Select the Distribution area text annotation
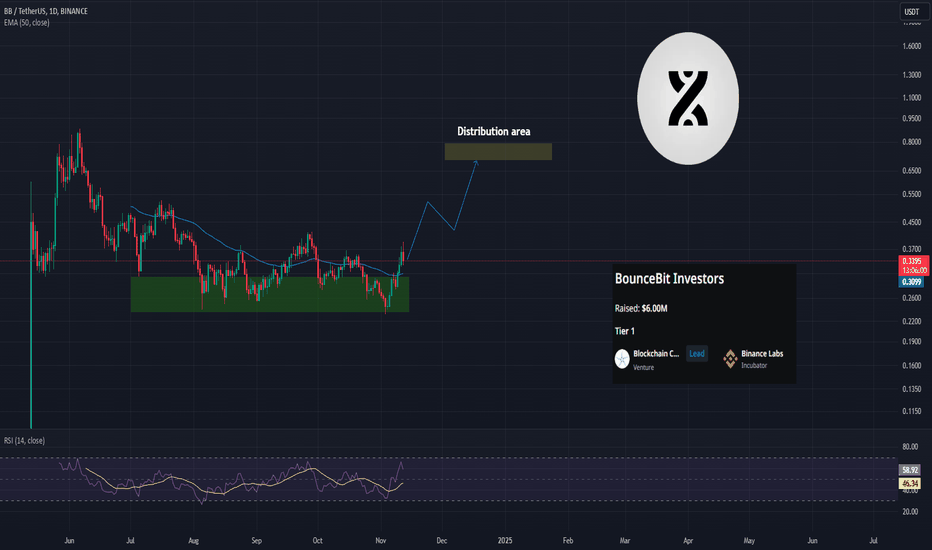932x550 pixels. (493, 131)
